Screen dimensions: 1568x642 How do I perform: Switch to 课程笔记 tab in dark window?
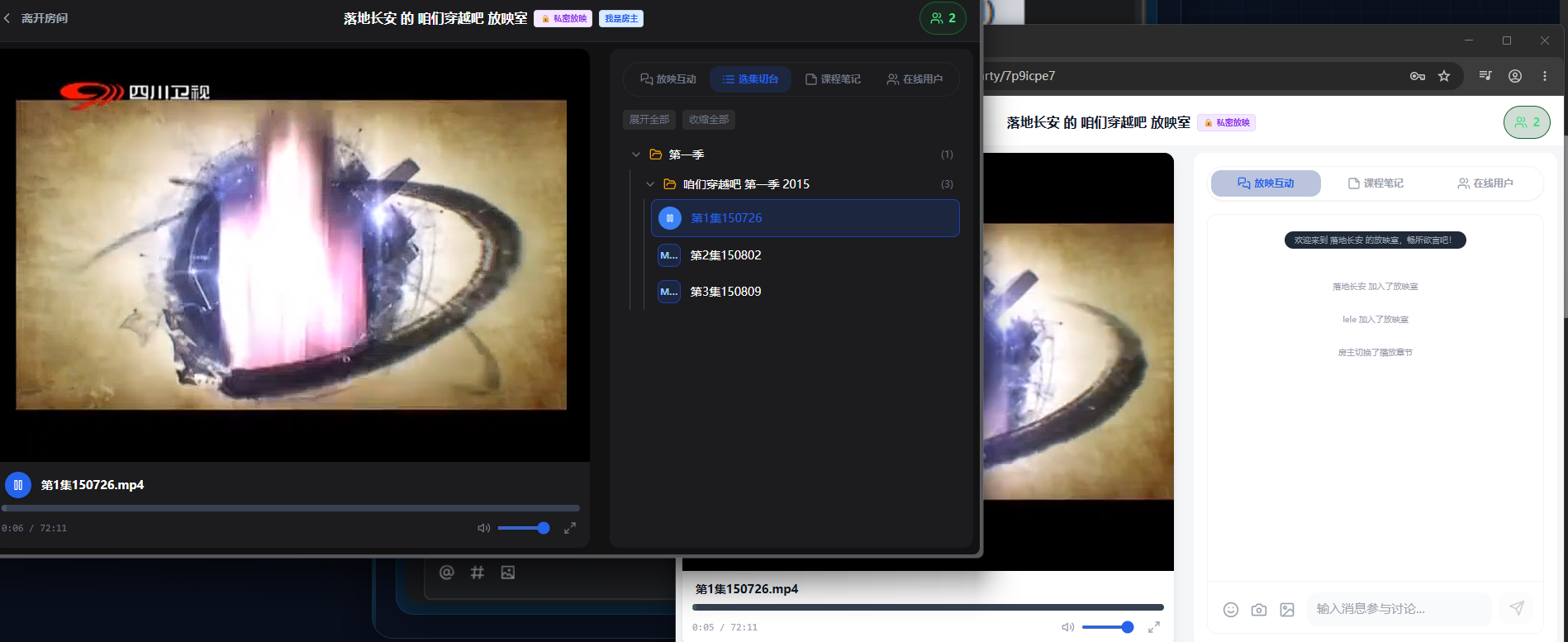click(x=833, y=79)
